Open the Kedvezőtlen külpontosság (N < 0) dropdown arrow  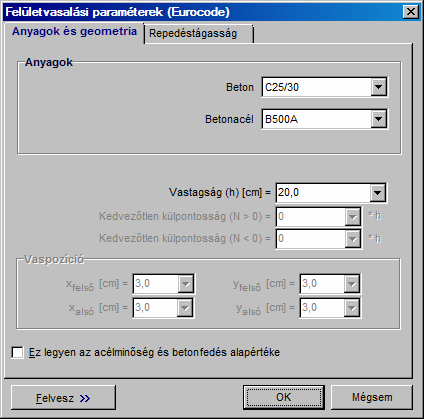(x=352, y=239)
